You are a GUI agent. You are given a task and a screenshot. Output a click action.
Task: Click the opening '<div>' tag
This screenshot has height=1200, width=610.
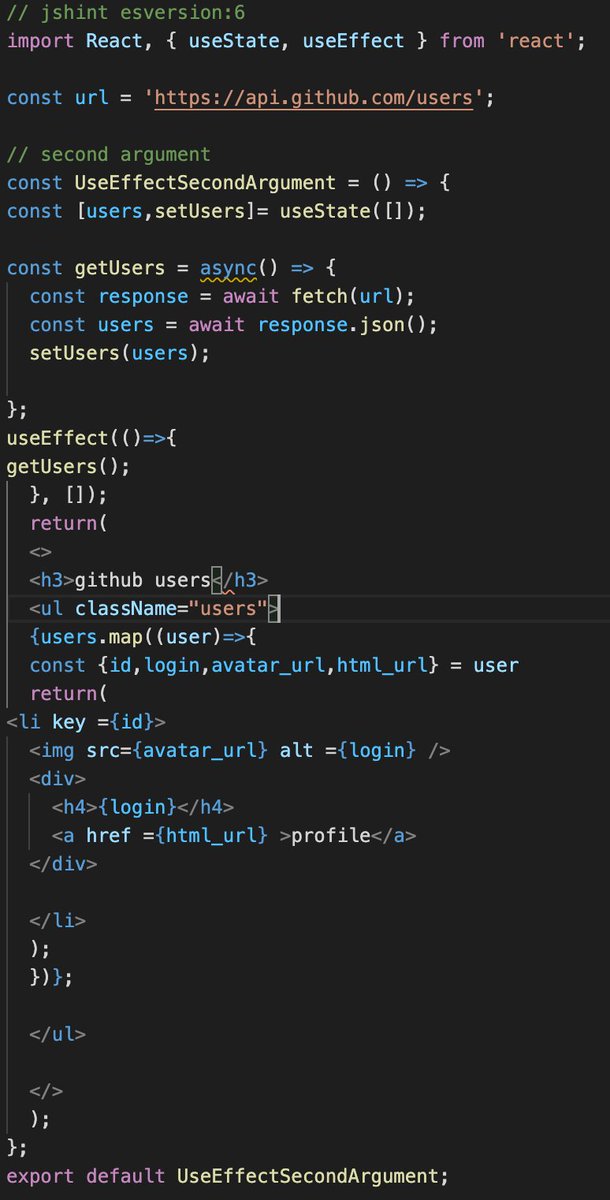click(x=58, y=778)
